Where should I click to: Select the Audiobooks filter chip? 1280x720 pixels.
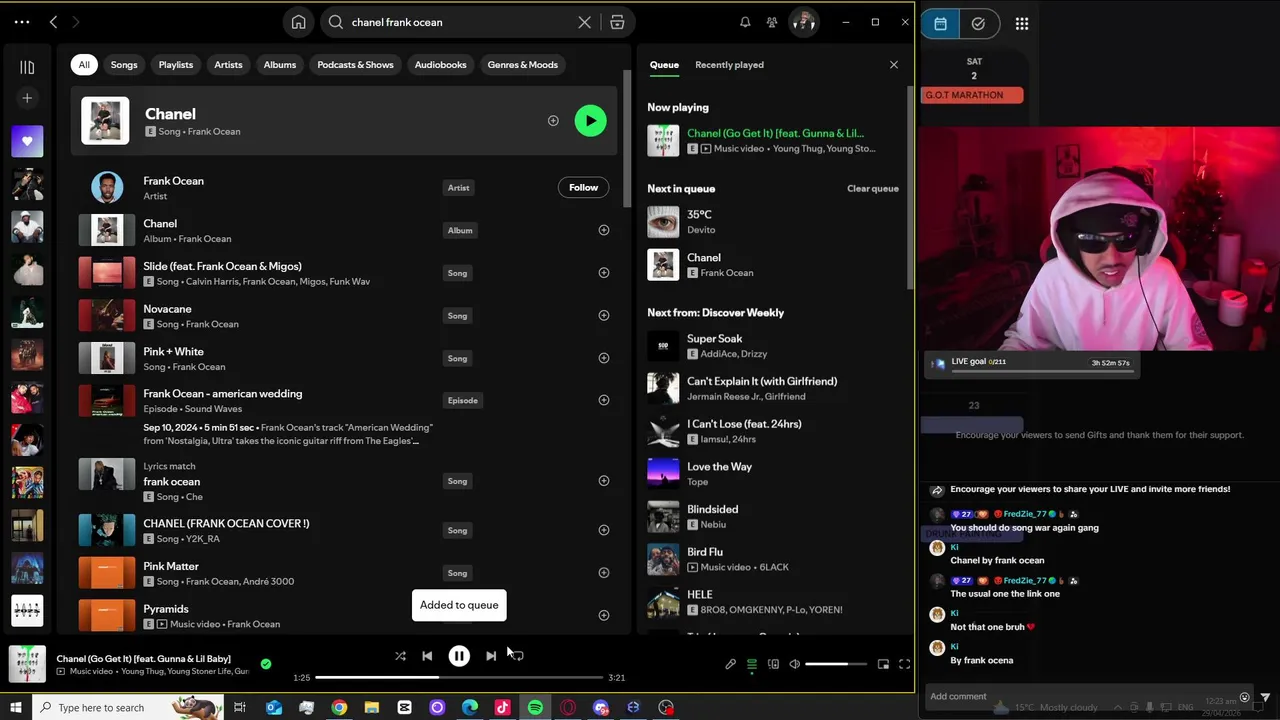[x=440, y=65]
